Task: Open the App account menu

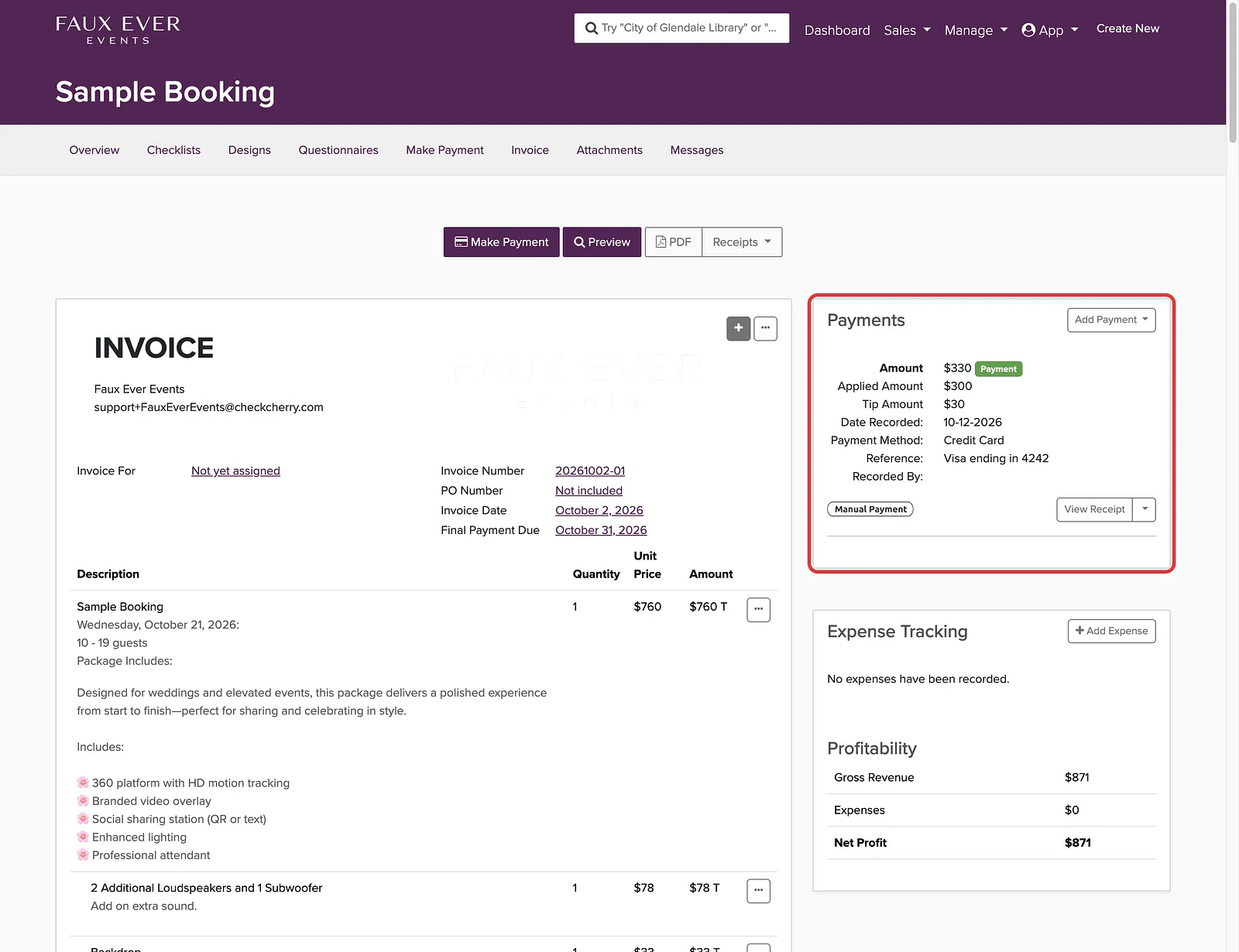Action: (1050, 30)
